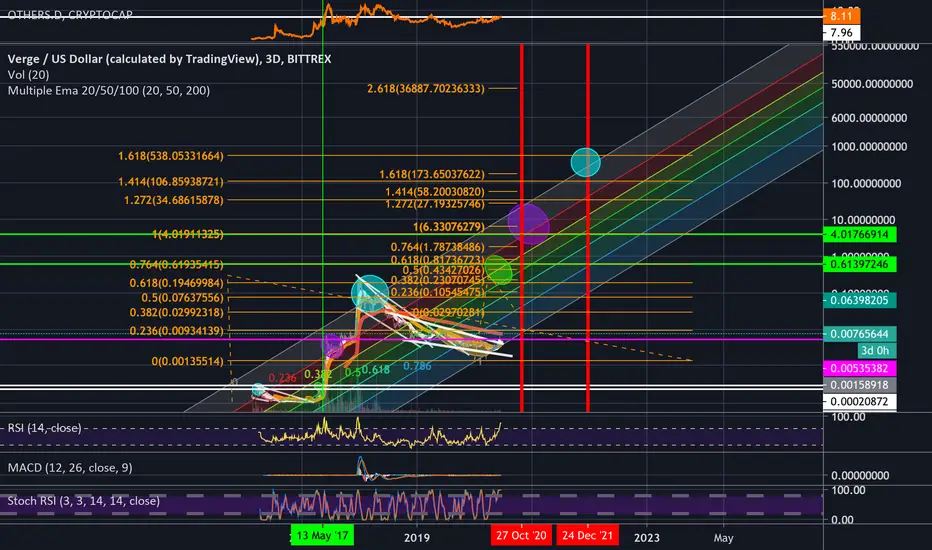Click the 2023 label on the time axis
Screen dimensions: 932x550
click(x=647, y=538)
